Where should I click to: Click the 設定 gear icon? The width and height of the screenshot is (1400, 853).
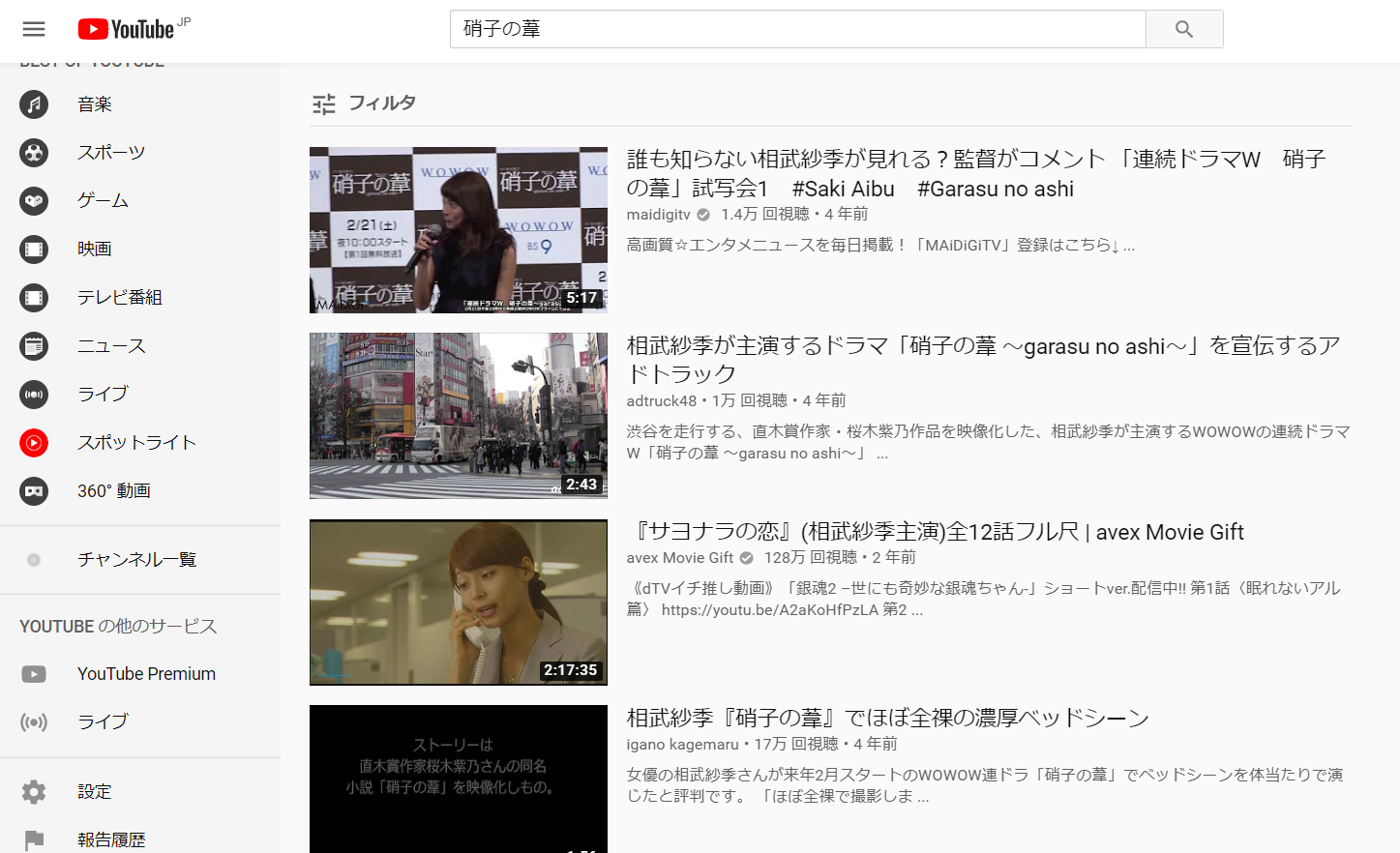click(34, 792)
